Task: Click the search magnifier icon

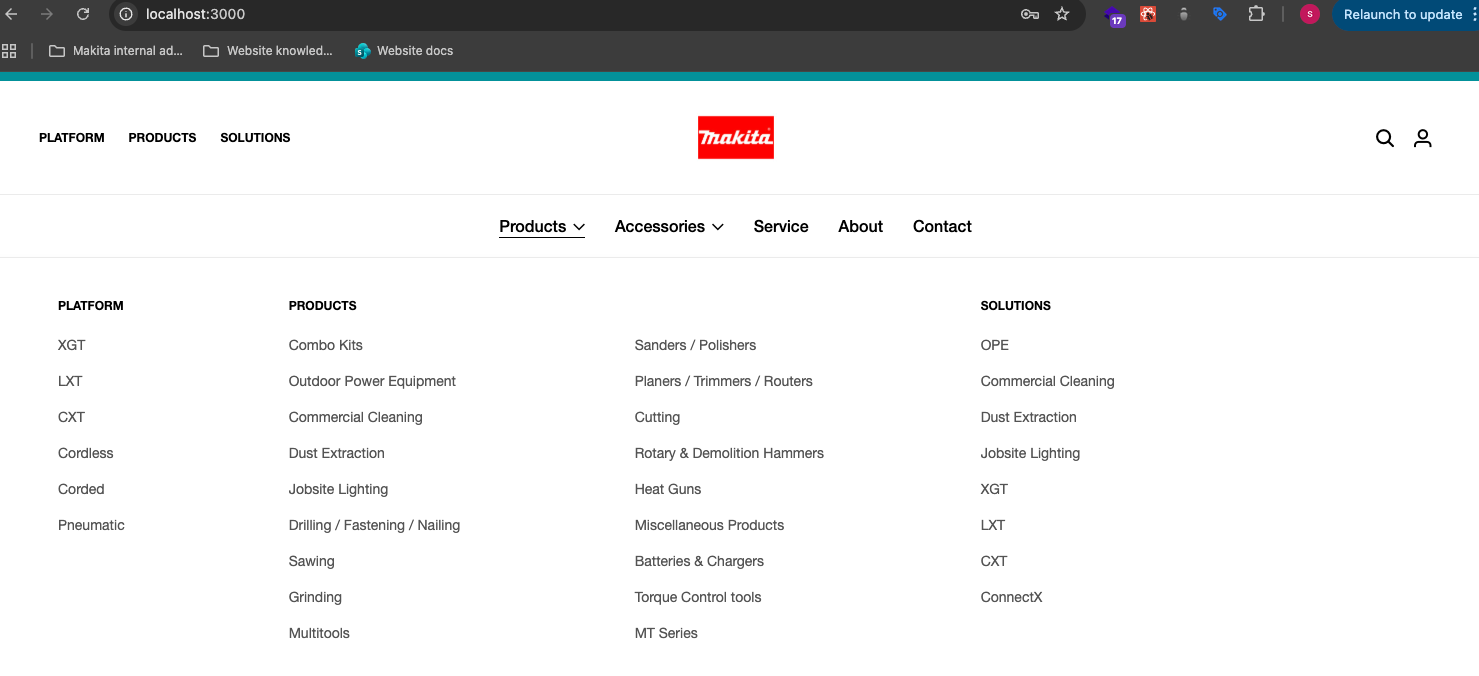Action: pyautogui.click(x=1385, y=138)
